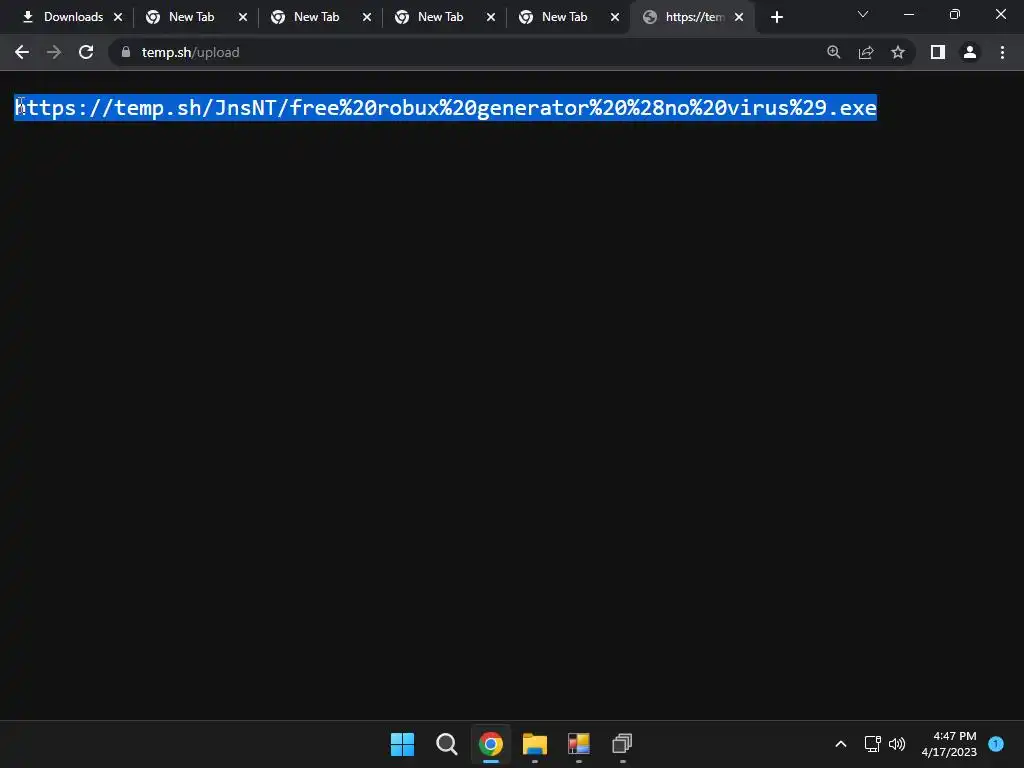Close the third New Tab
The image size is (1024, 768).
tap(491, 17)
